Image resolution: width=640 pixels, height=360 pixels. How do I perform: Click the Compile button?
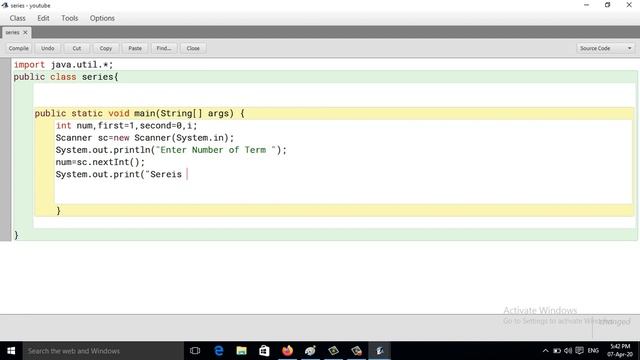[x=19, y=48]
